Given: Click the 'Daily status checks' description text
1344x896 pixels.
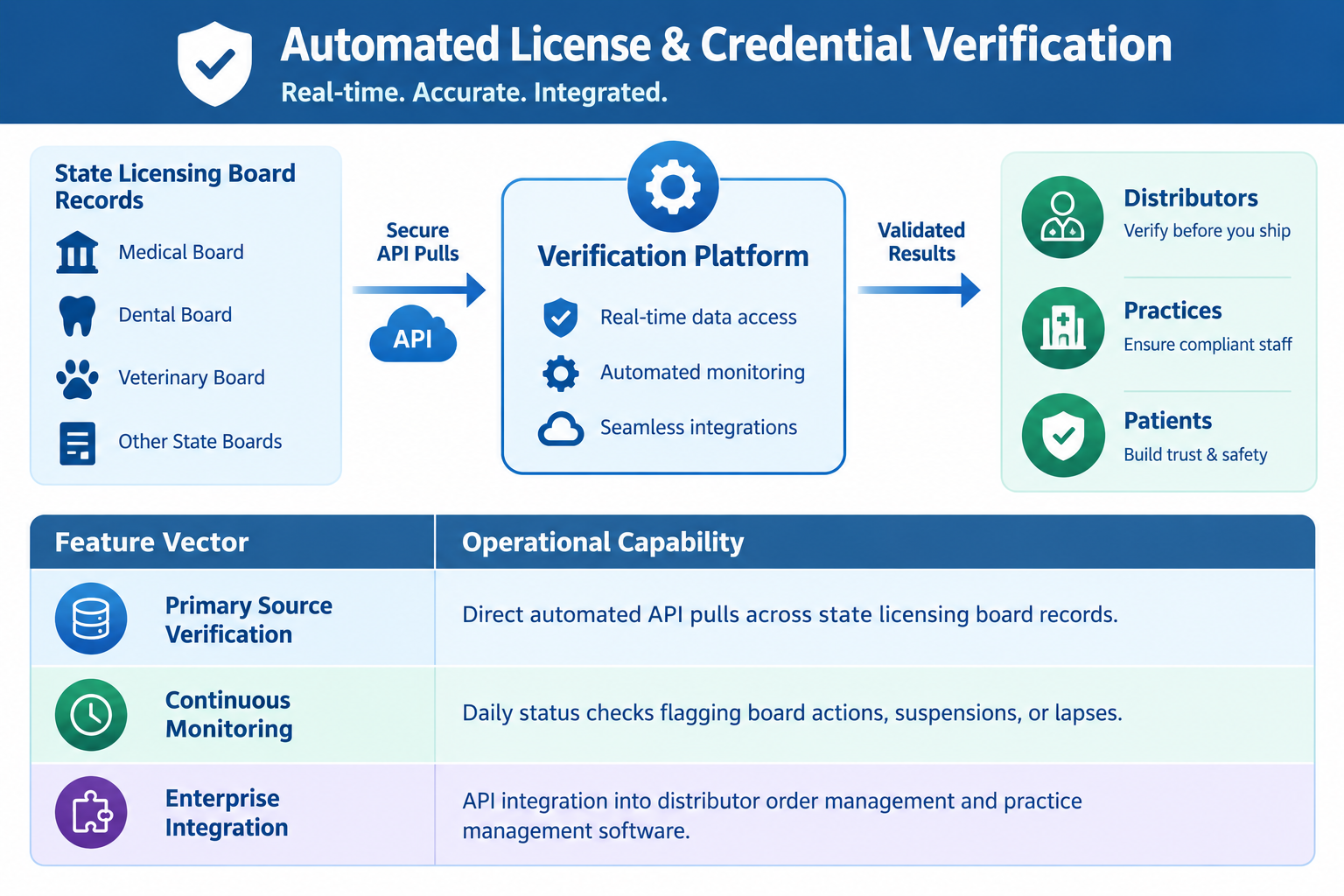Looking at the screenshot, I should pos(792,713).
